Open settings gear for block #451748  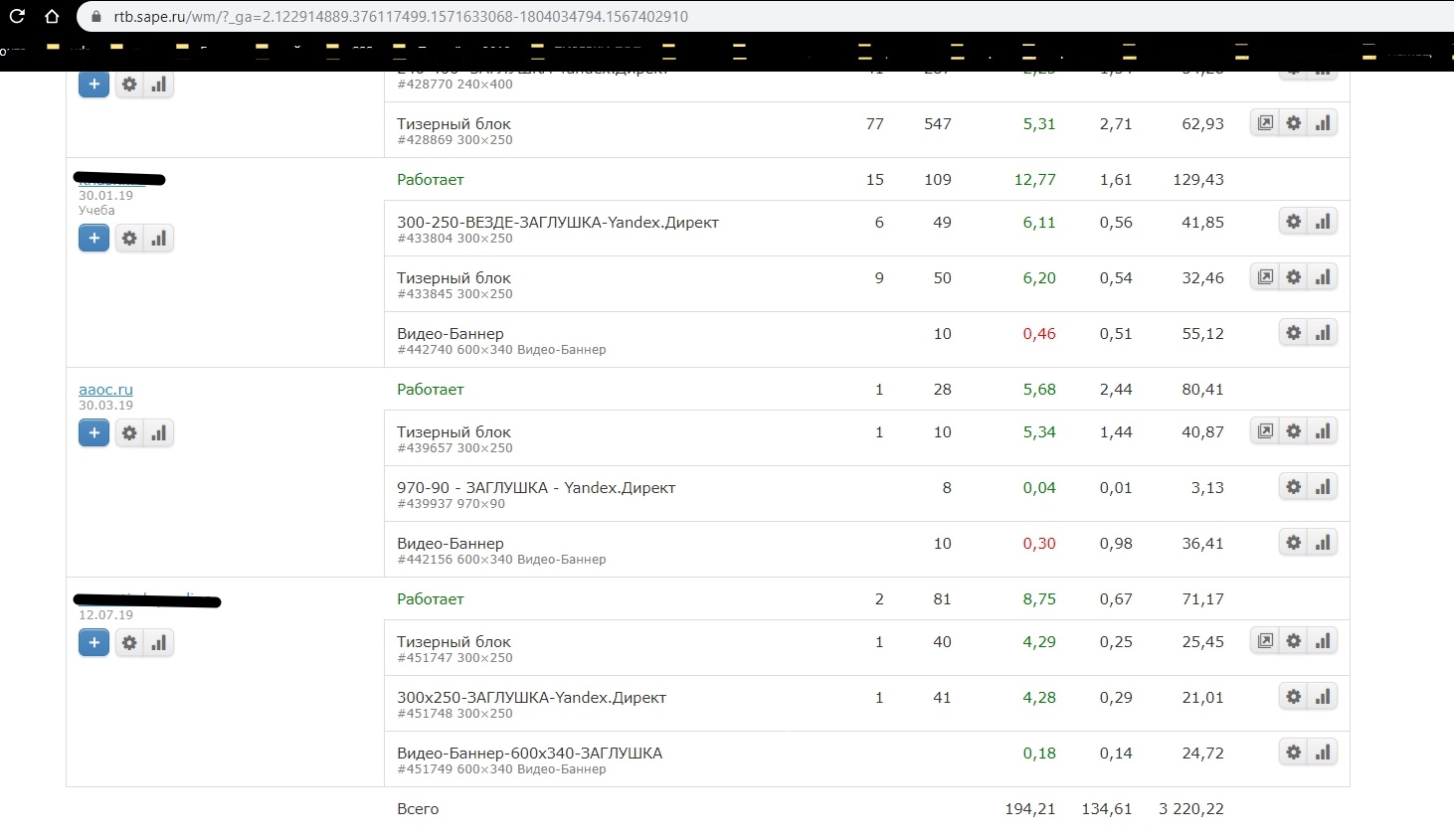click(x=1293, y=697)
